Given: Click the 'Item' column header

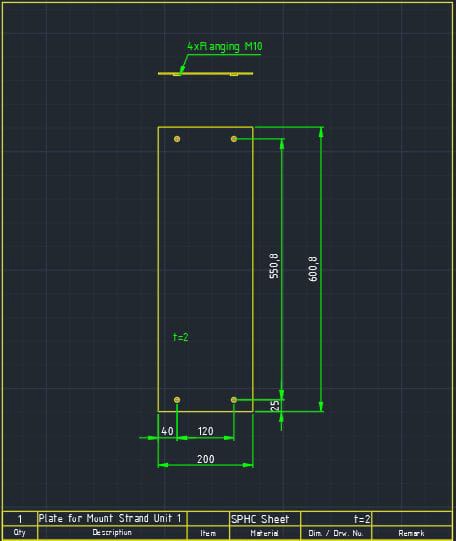Looking at the screenshot, I should (x=208, y=533).
